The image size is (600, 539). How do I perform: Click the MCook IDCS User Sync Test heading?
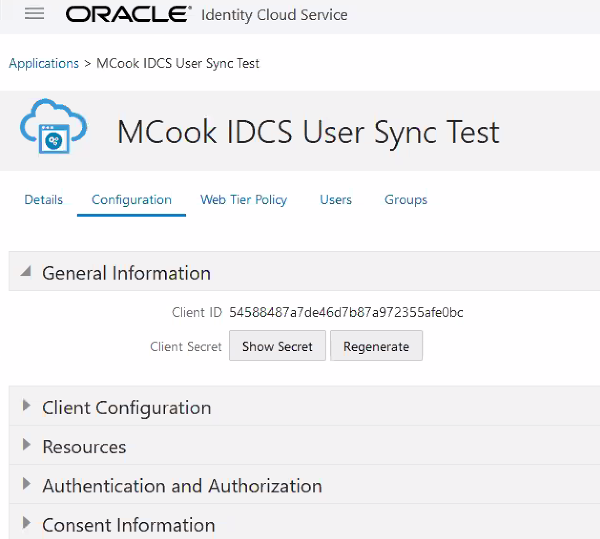tap(308, 132)
